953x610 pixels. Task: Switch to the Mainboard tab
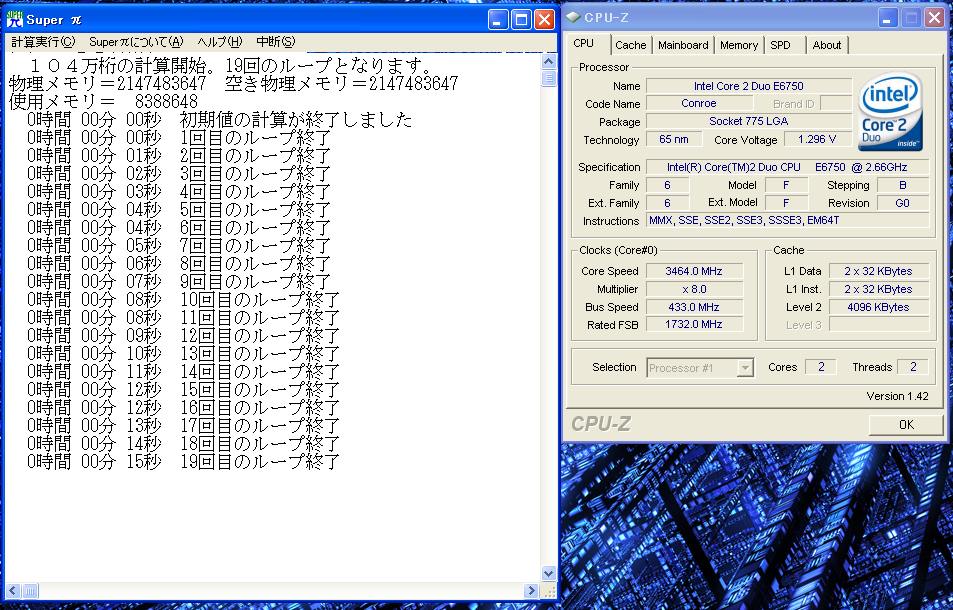click(683, 45)
